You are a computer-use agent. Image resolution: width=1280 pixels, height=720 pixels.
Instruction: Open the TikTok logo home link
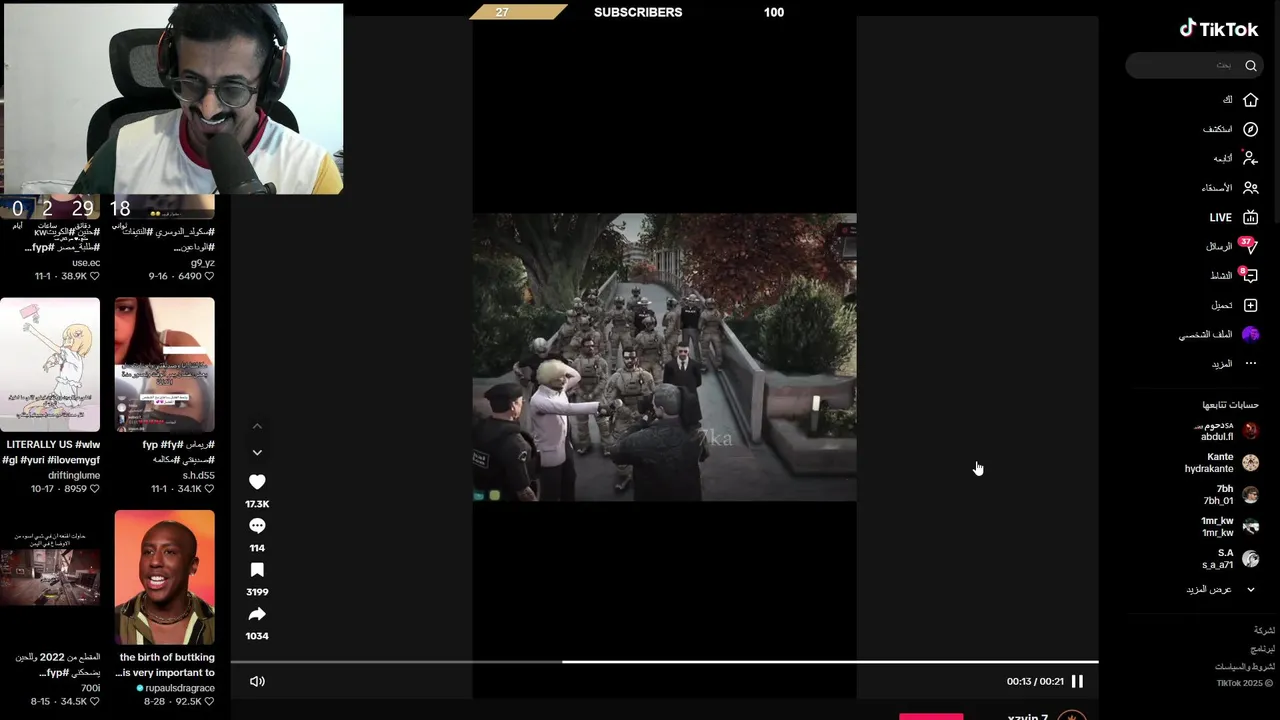click(1218, 29)
